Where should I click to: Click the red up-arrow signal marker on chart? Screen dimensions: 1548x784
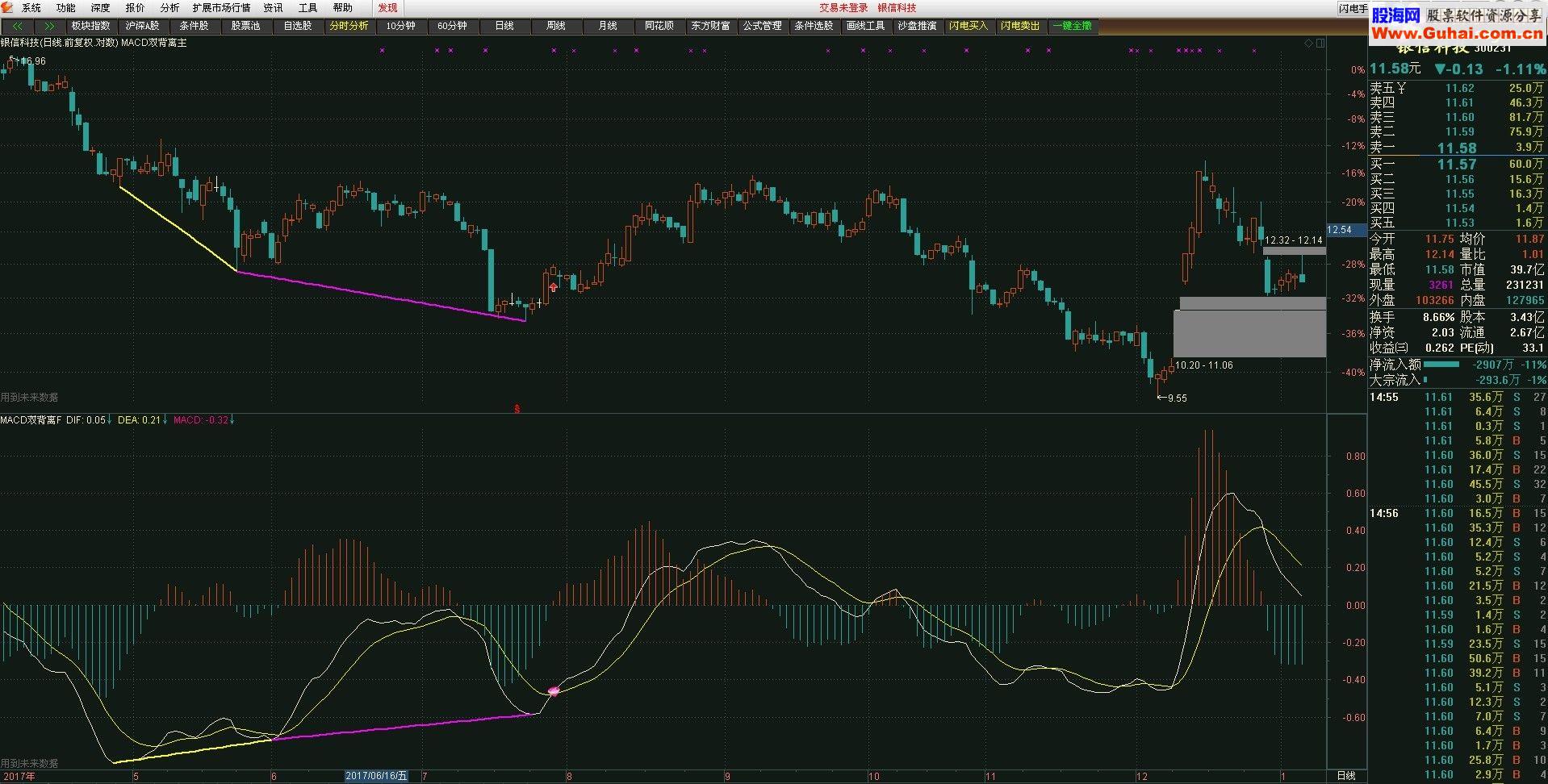click(x=553, y=286)
